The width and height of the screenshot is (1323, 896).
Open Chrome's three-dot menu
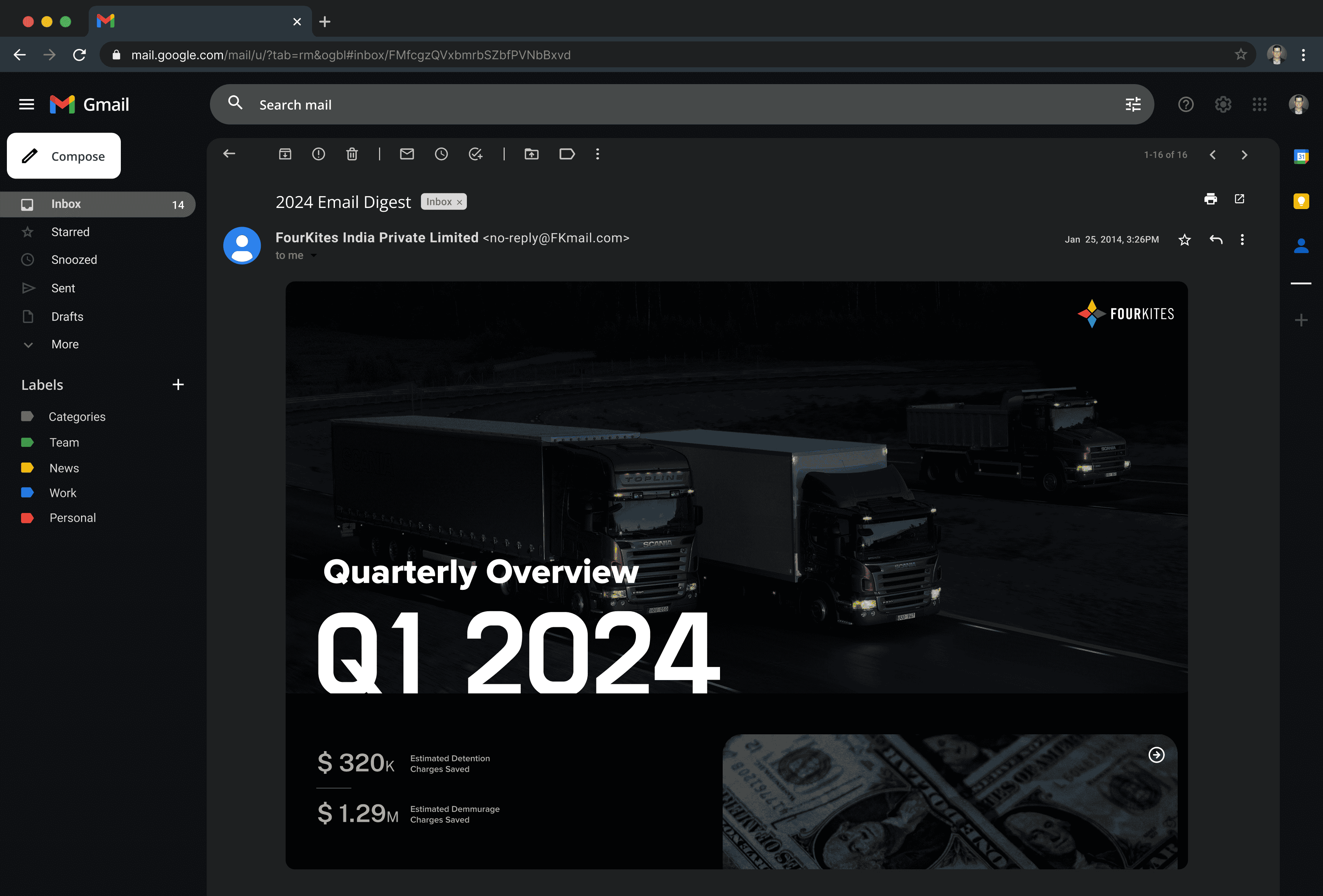click(1303, 55)
